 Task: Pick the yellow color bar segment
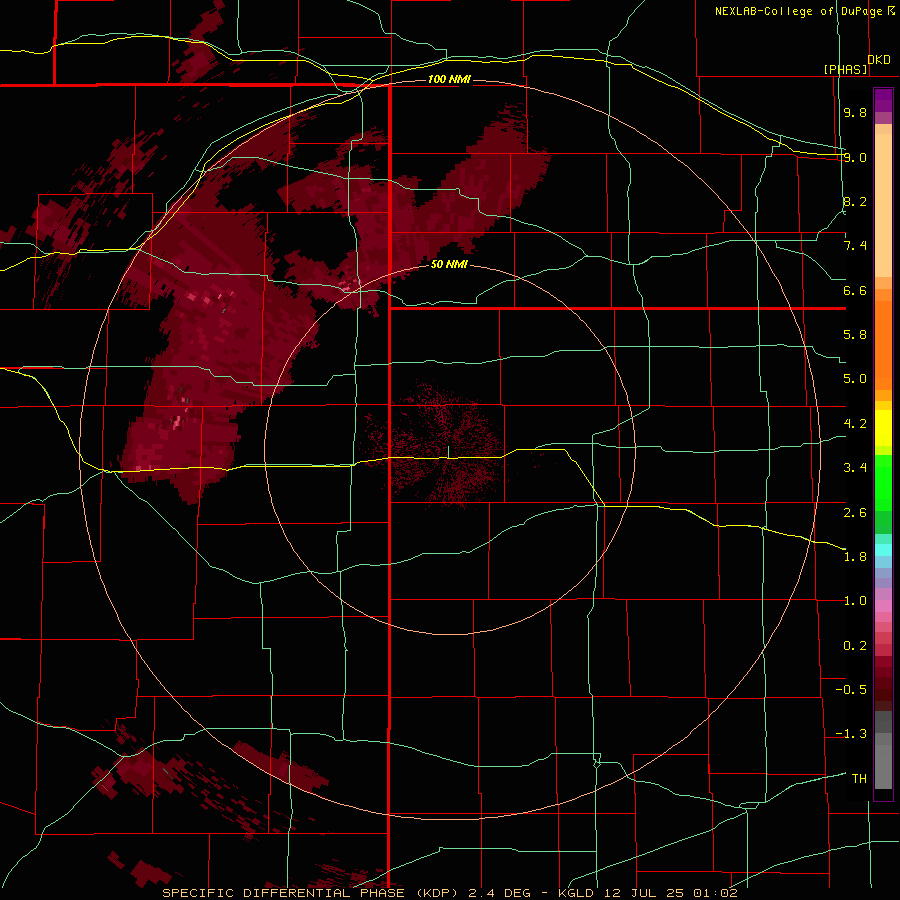(x=883, y=428)
